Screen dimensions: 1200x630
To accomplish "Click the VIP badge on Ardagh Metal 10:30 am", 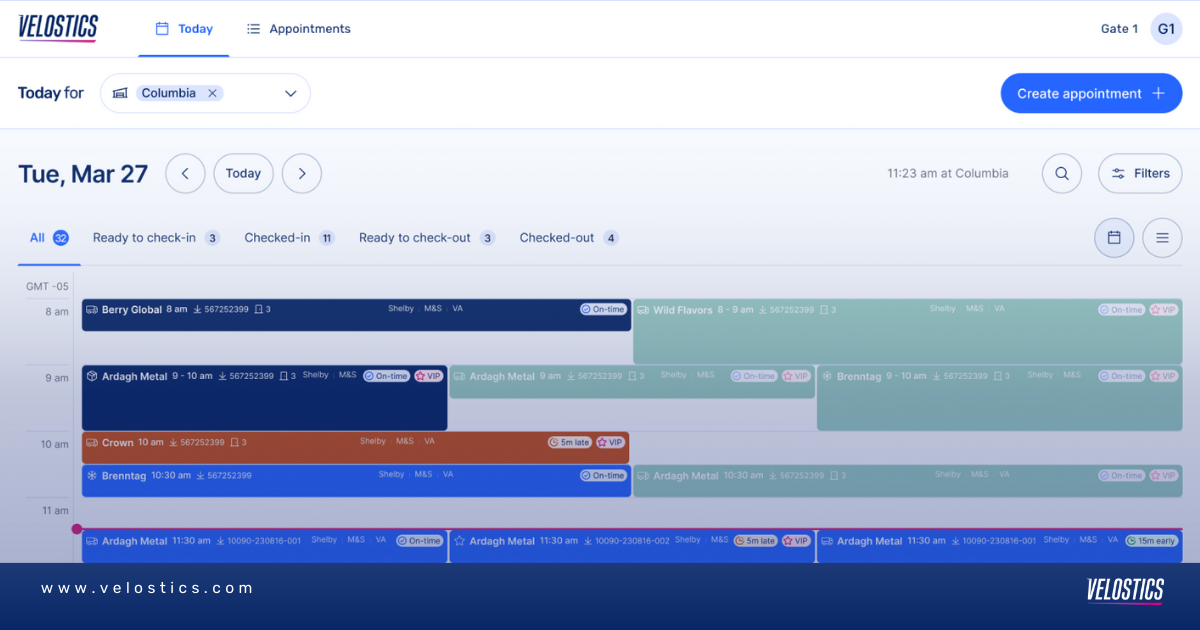I will click(x=1163, y=475).
